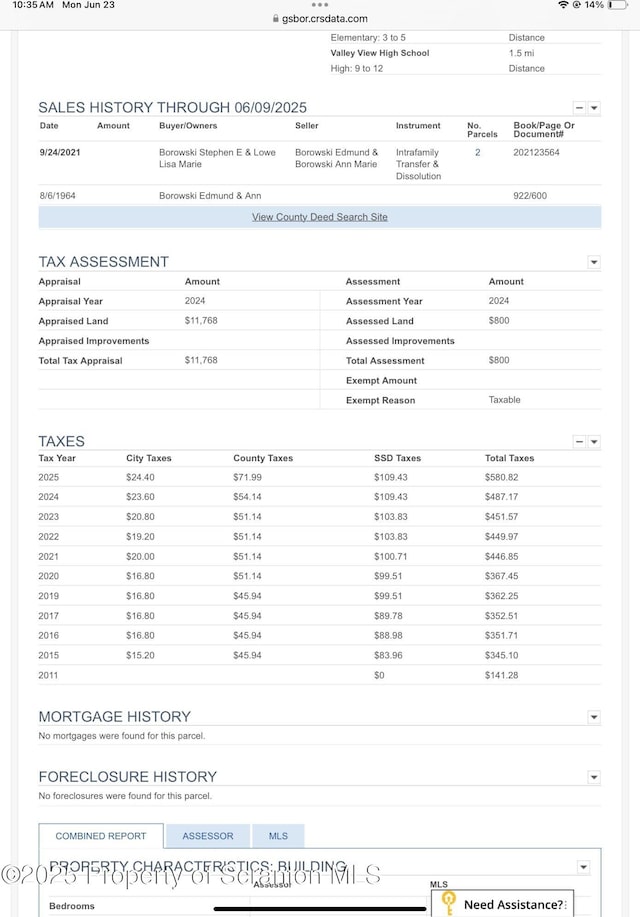Open the Need Assistance? help widget

(503, 904)
